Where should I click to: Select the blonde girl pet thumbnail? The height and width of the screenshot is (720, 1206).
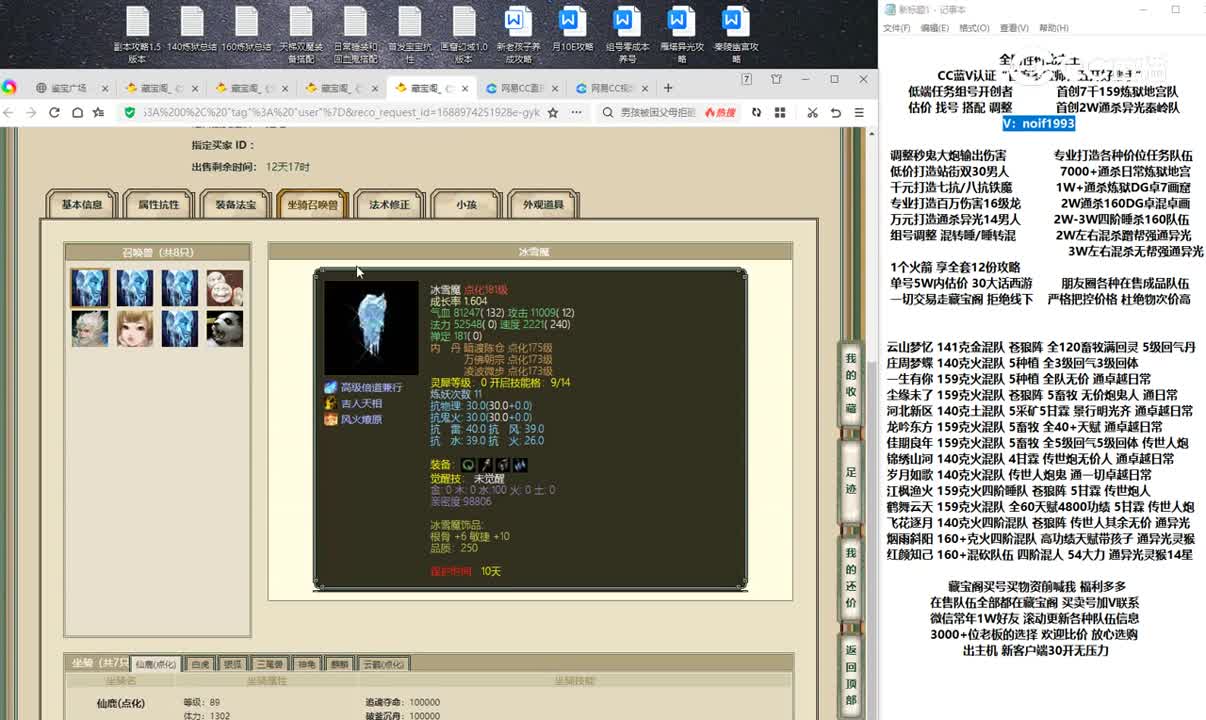(135, 328)
